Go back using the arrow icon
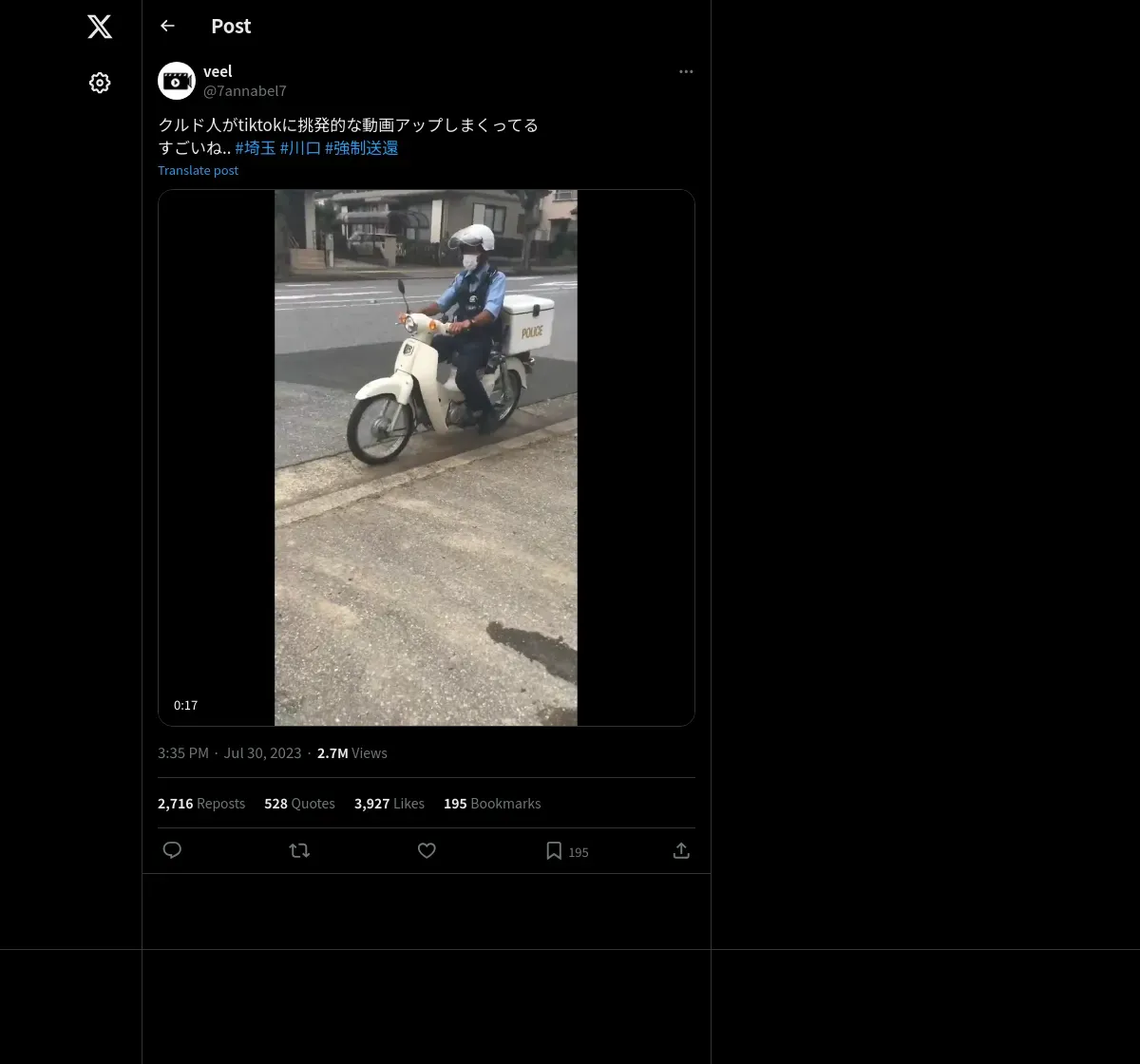This screenshot has width=1140, height=1064. click(167, 26)
